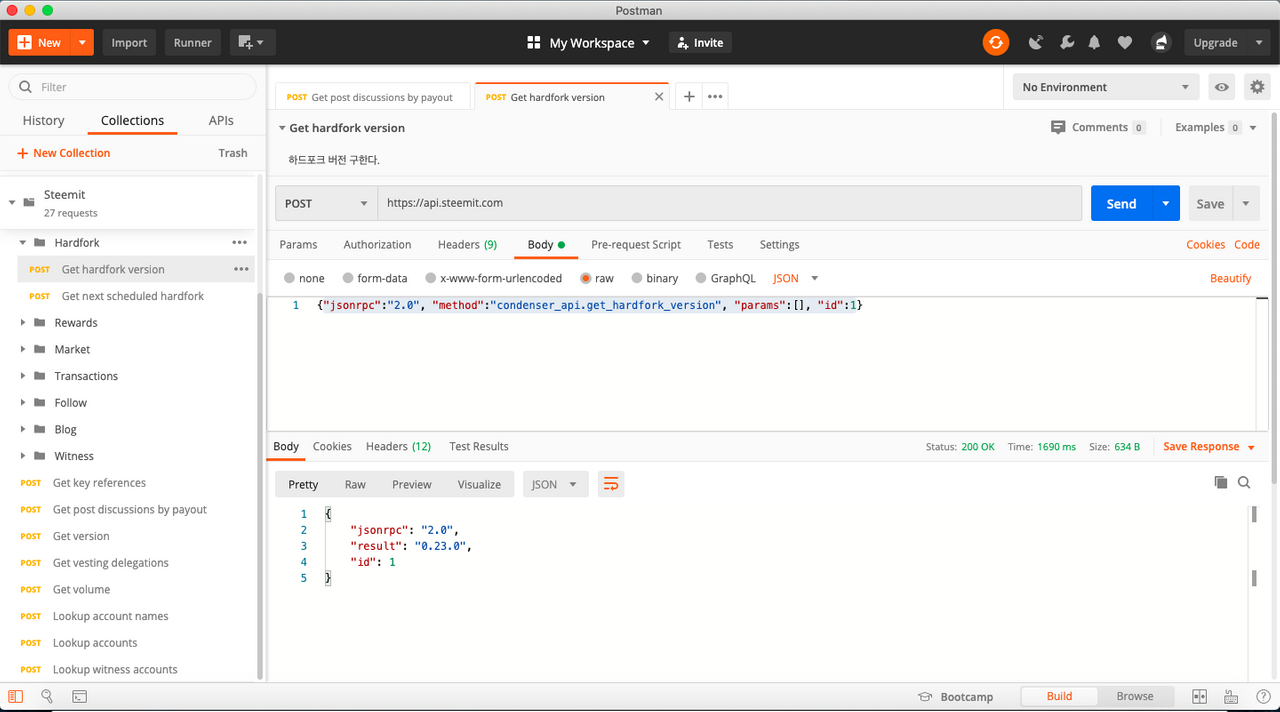Toggle line wrap icon in response toolbar
The width and height of the screenshot is (1280, 712).
coord(611,484)
